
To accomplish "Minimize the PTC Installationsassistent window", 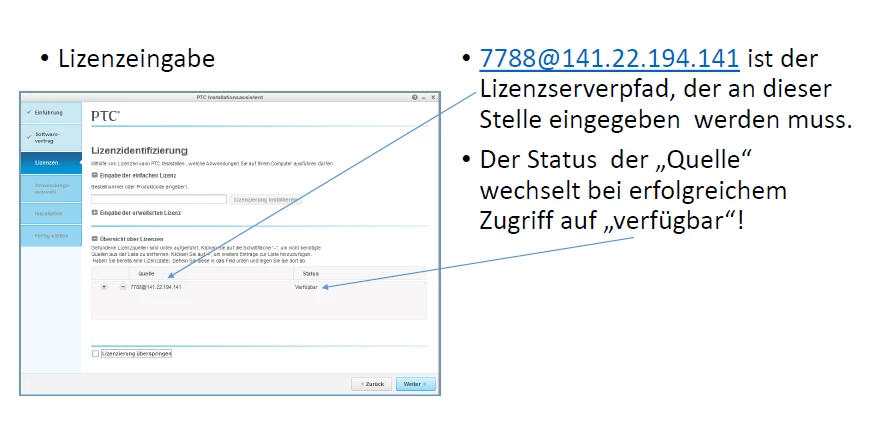I will click(424, 97).
